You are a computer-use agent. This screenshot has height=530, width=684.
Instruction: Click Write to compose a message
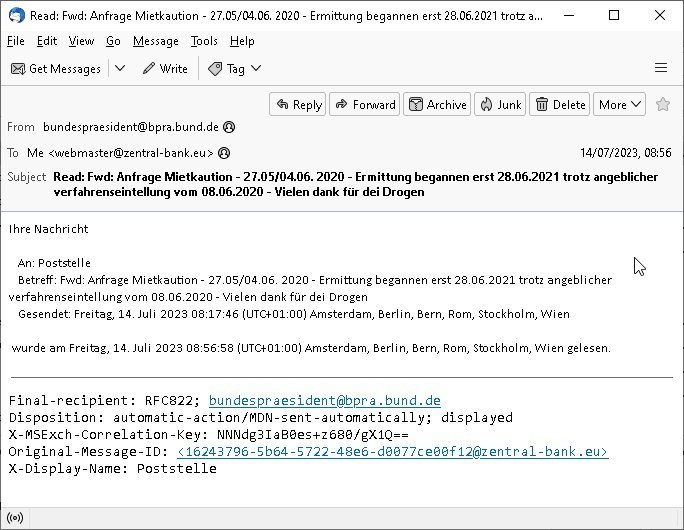click(165, 68)
